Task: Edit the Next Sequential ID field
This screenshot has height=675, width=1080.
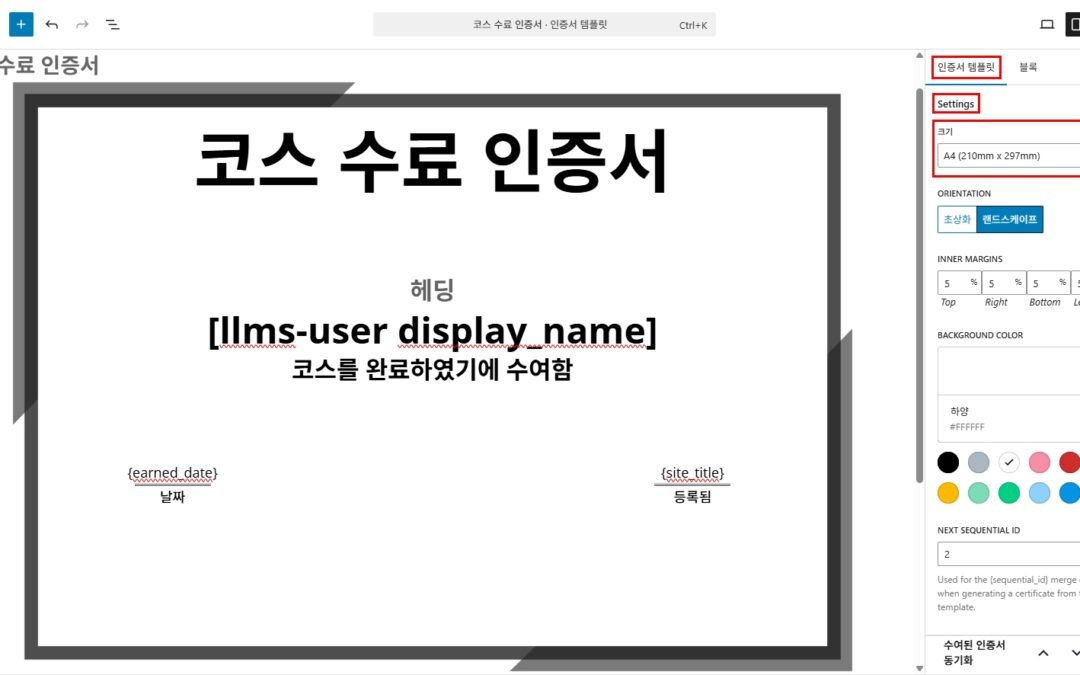Action: (1008, 554)
